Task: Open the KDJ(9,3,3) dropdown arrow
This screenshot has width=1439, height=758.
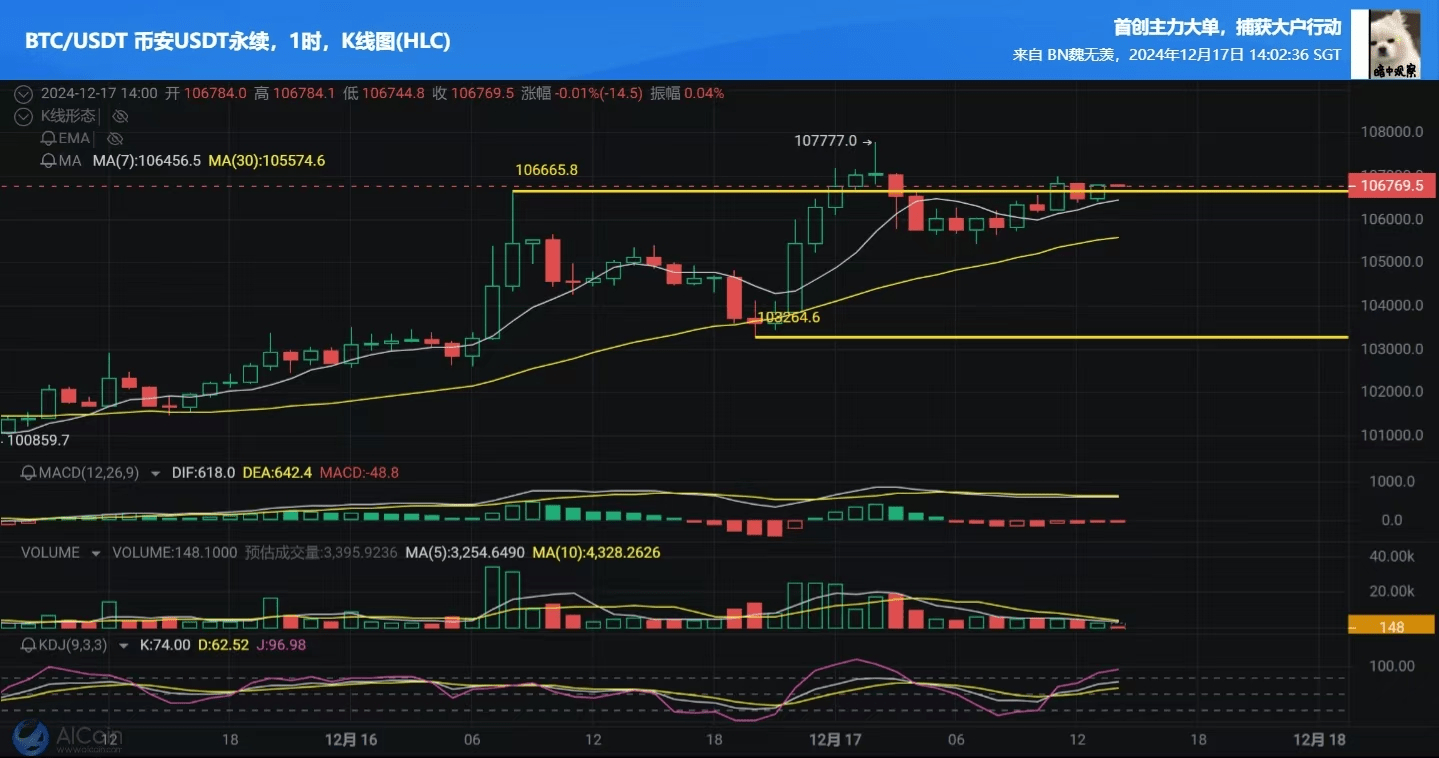Action: pos(124,646)
